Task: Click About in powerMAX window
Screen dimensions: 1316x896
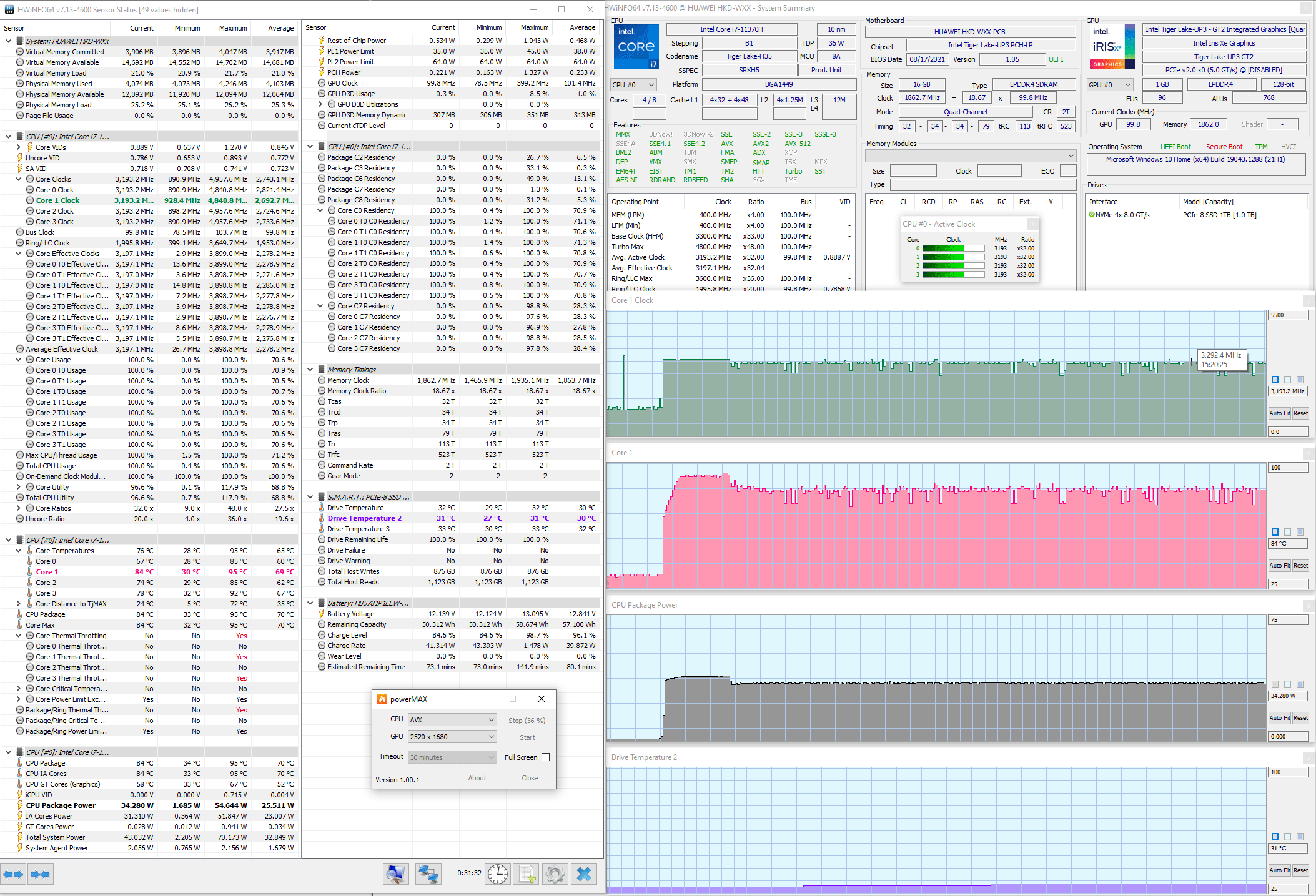Action: click(x=477, y=778)
